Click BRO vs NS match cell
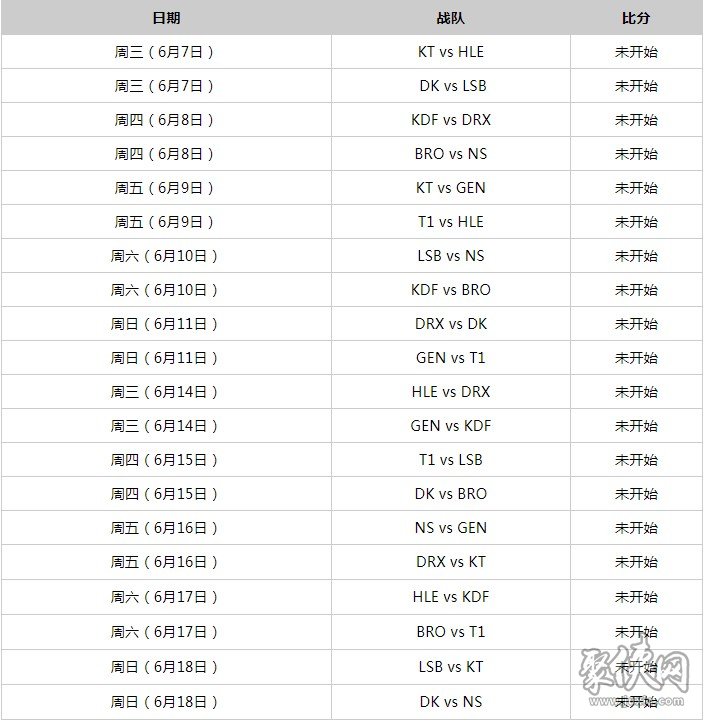705x723 pixels. point(450,154)
